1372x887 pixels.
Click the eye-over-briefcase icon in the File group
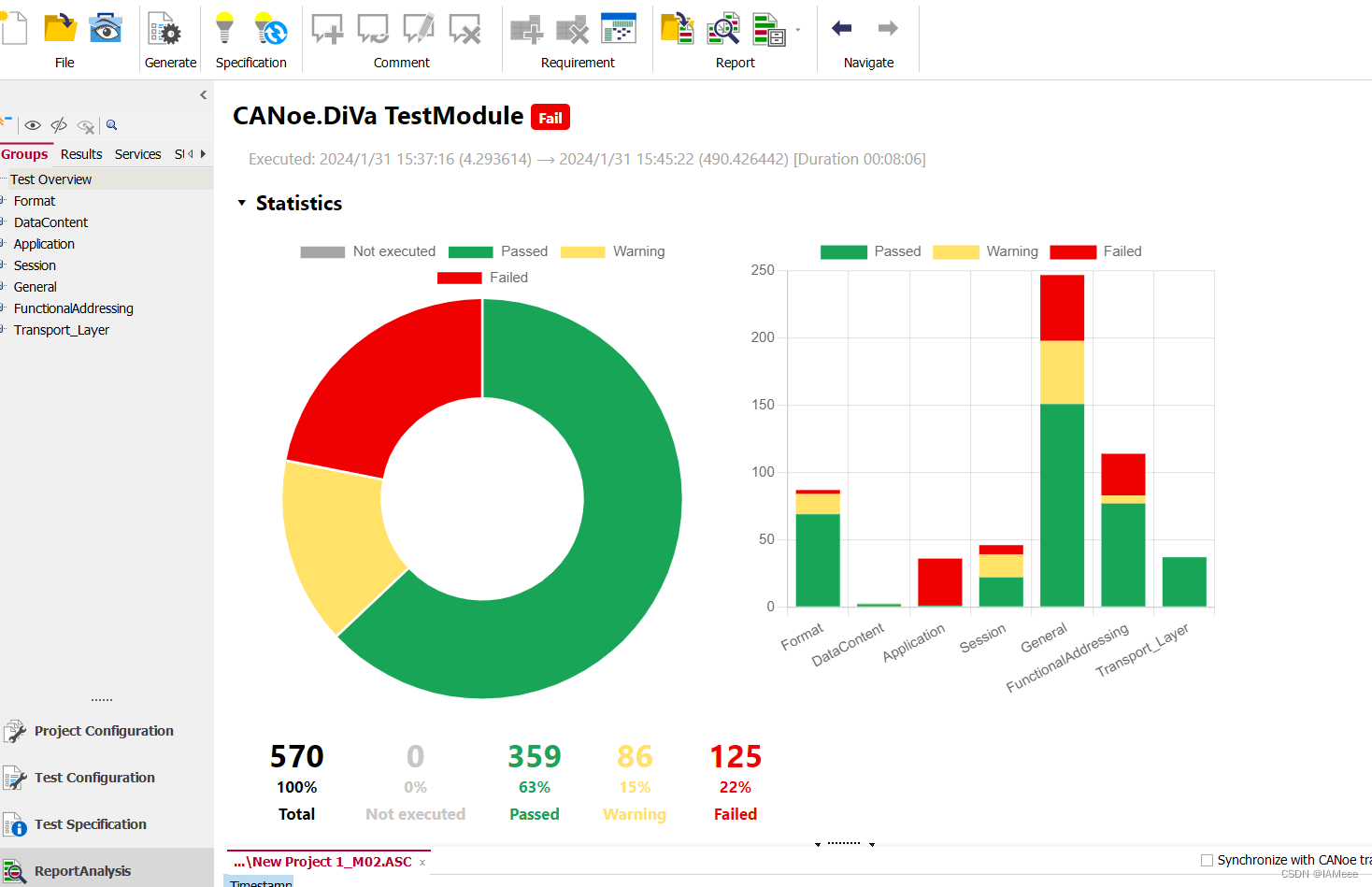point(106,29)
